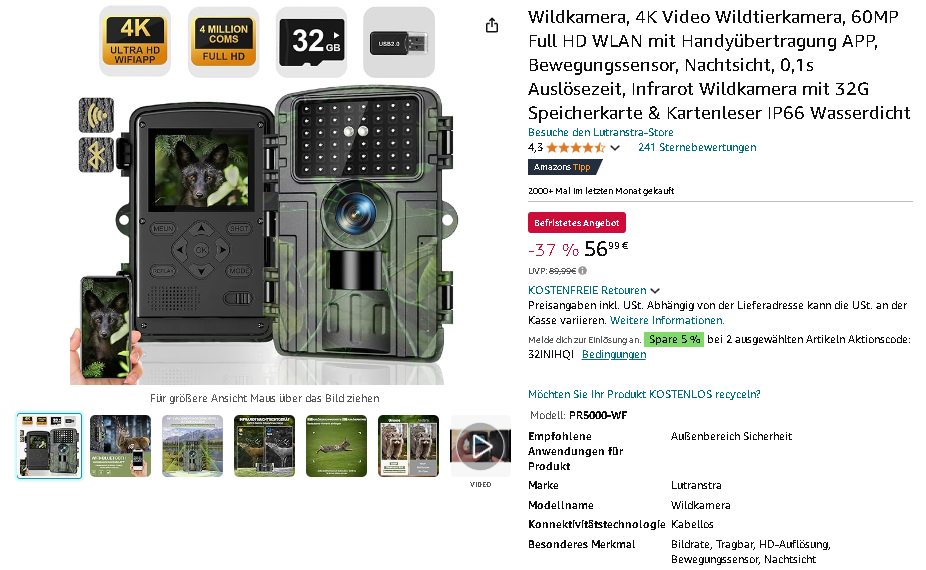
Task: Click the star rating icons
Action: 575,148
